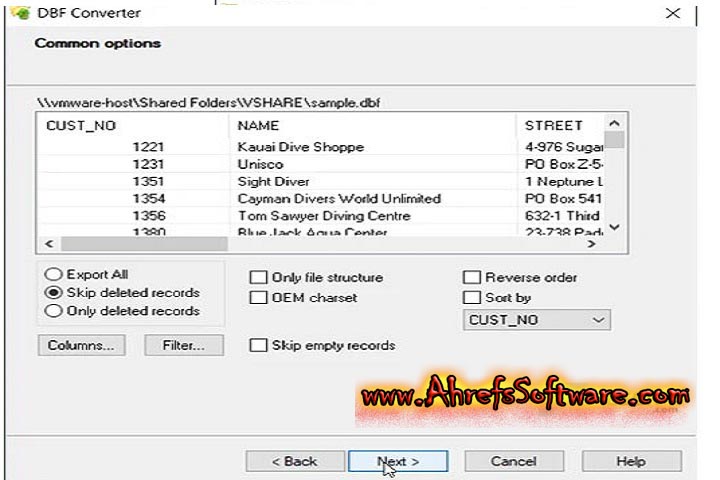Click the horizontal scroll right arrow
720x480 pixels.
tap(591, 244)
